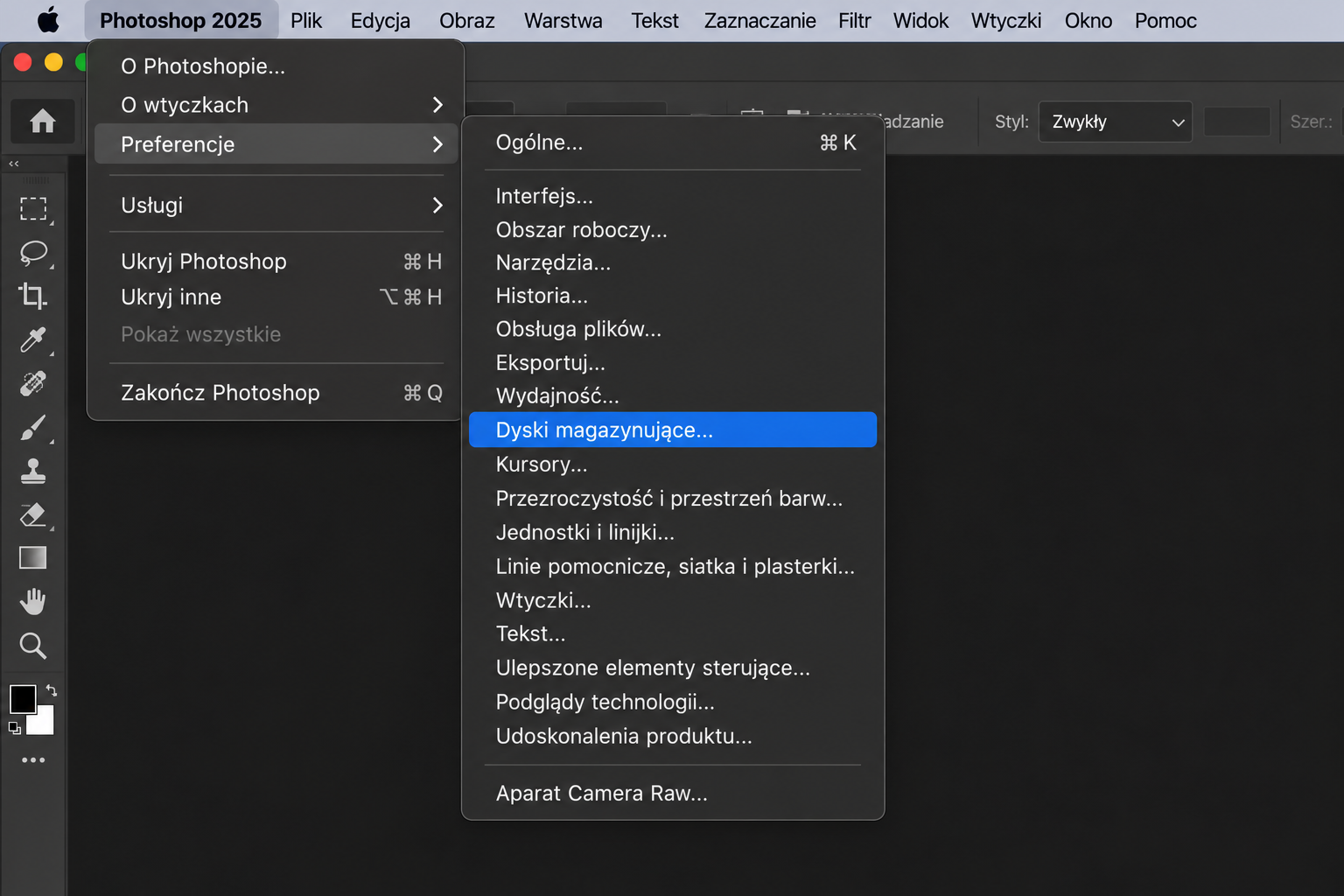1344x896 pixels.
Task: Open Historia... preferences
Action: 673,296
